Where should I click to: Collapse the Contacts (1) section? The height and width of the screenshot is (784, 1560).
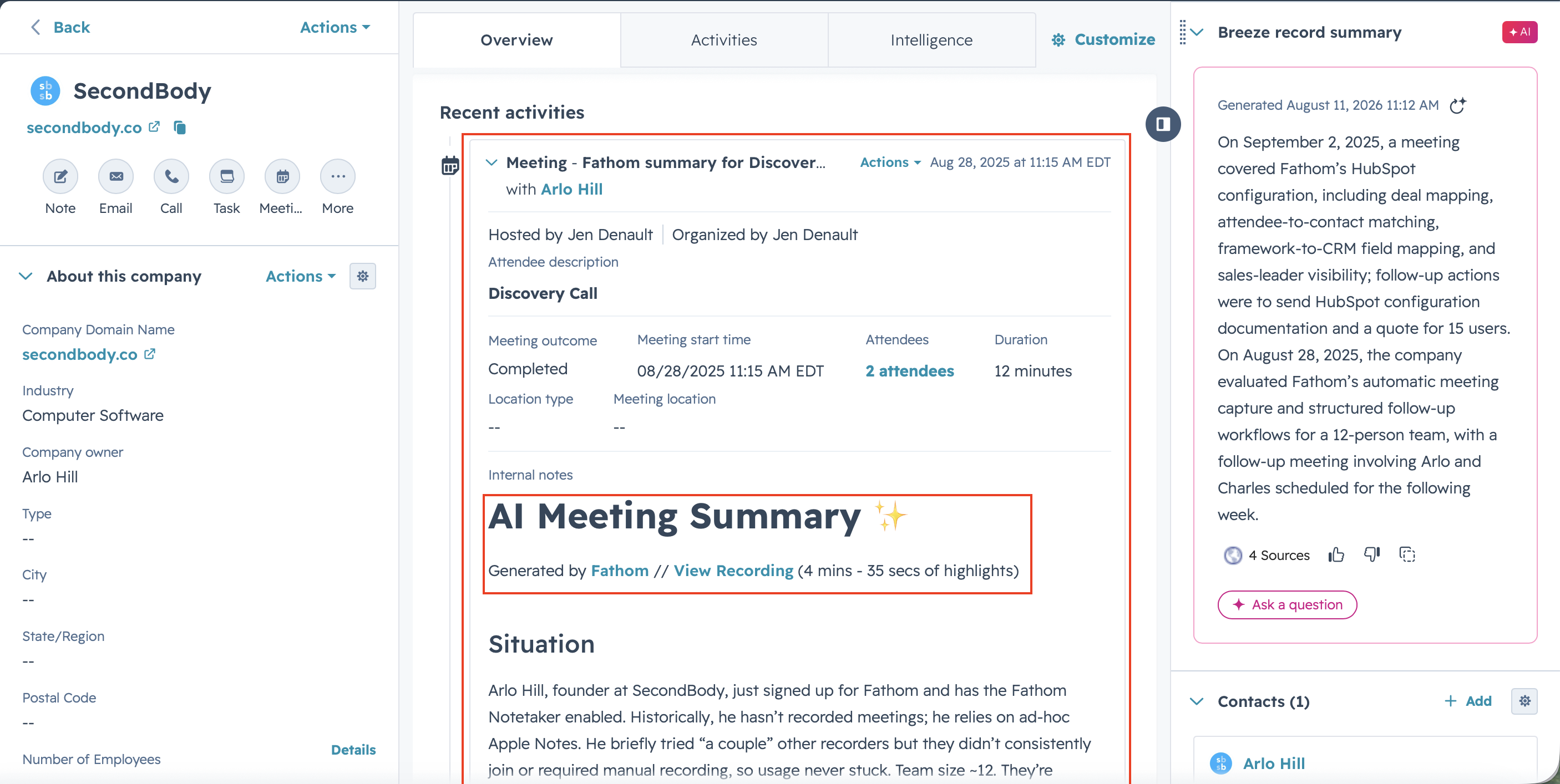[x=1197, y=701]
